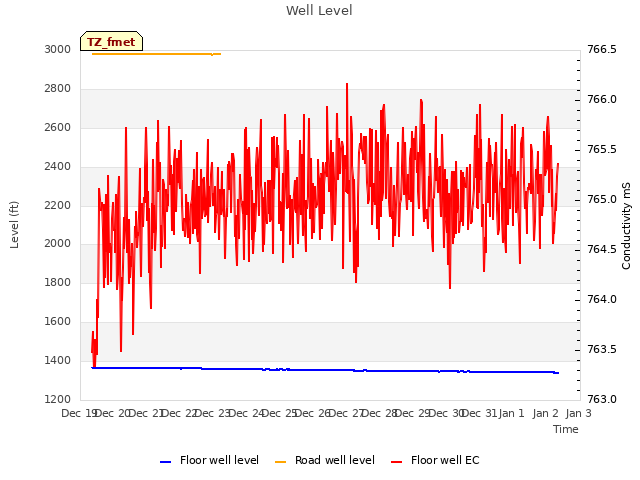Viewport: 640px width, 480px height.
Task: Click the Dec 19 date label
Action: click(x=79, y=413)
